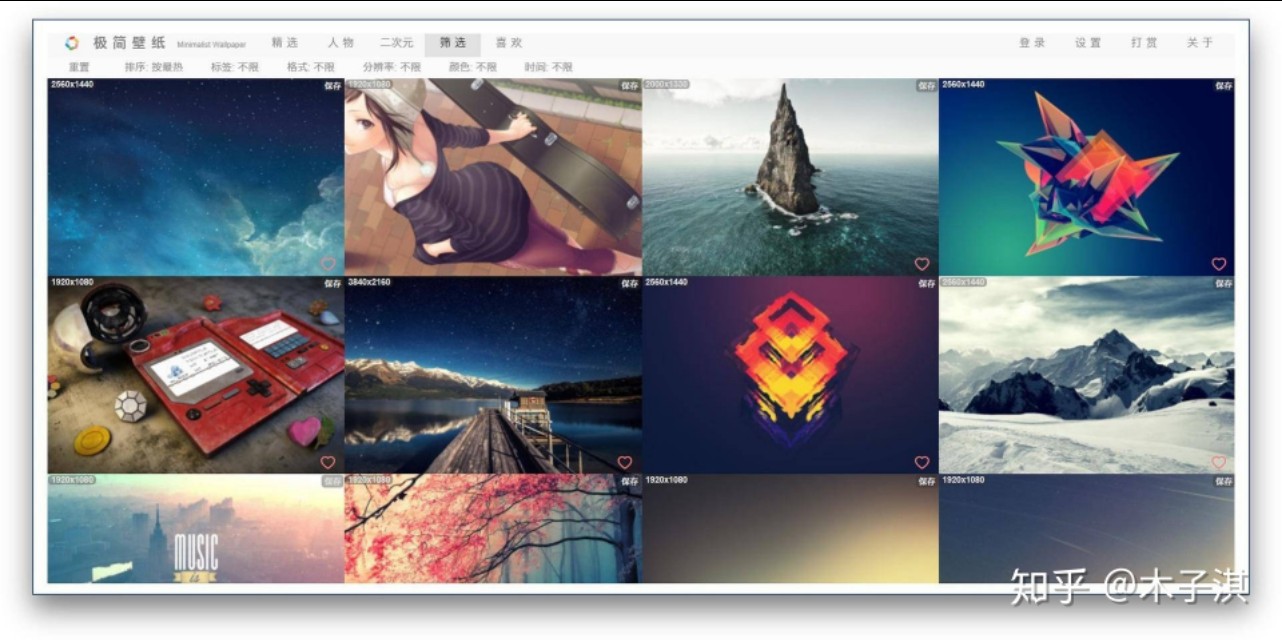Image resolution: width=1282 pixels, height=640 pixels.
Task: Expand the 颜色 color filter
Action: 472,67
